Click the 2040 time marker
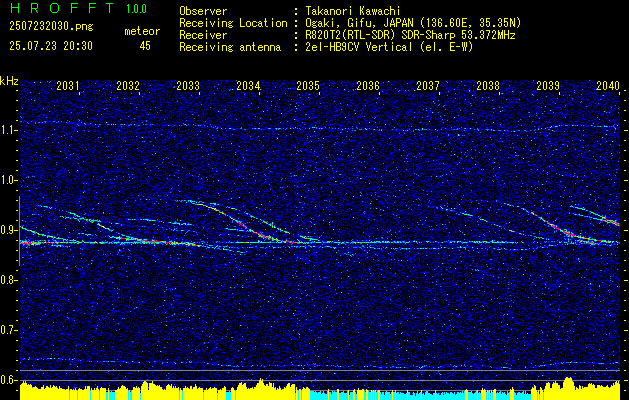 coord(608,85)
